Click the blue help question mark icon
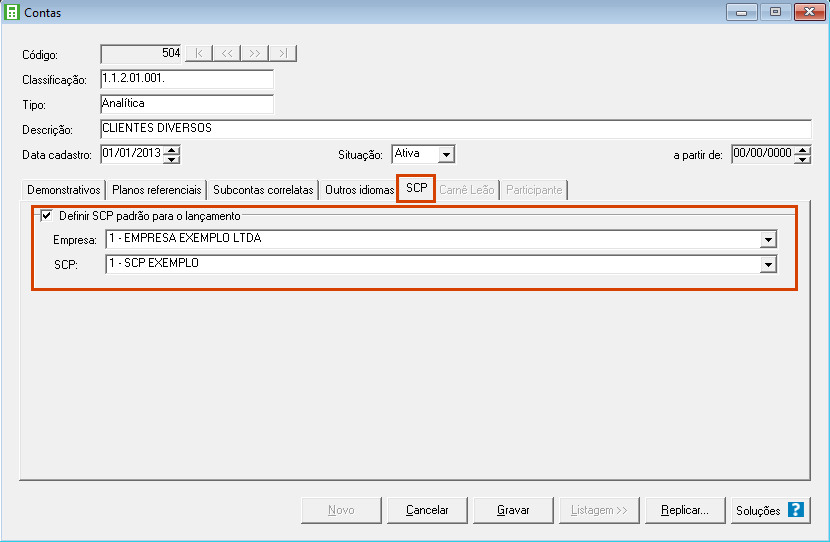The height and width of the screenshot is (542, 830). (795, 510)
